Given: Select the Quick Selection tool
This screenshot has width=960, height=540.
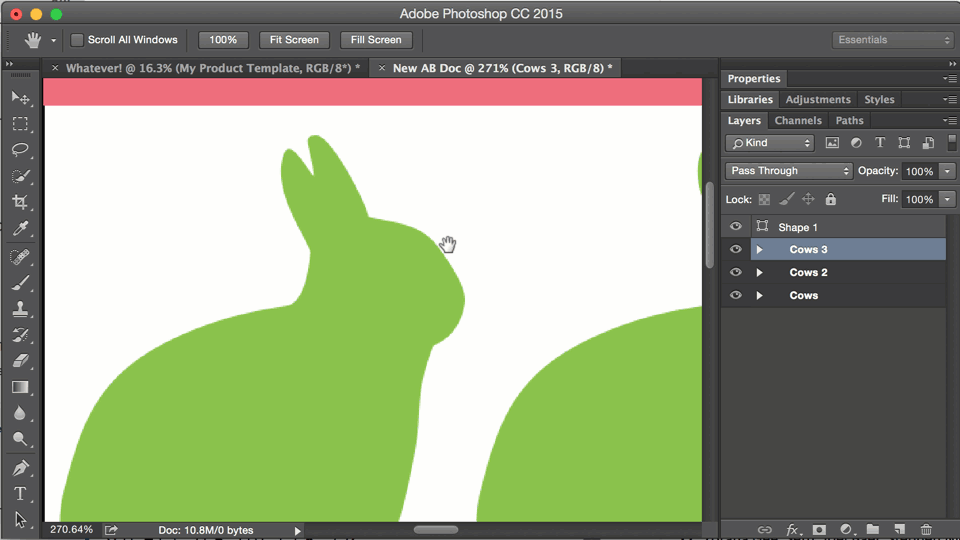Looking at the screenshot, I should pyautogui.click(x=20, y=176).
